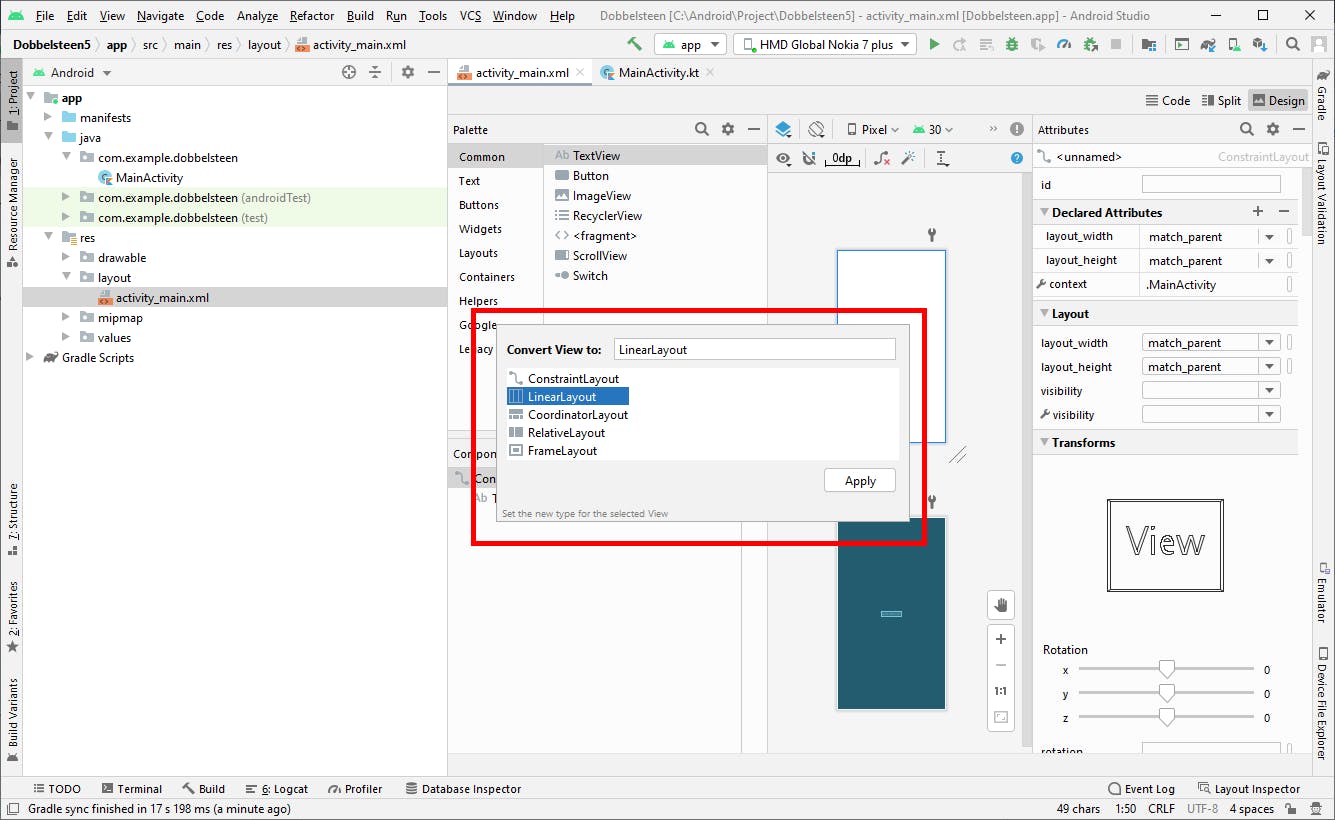Image resolution: width=1335 pixels, height=820 pixels.
Task: Toggle the View Options eye icon
Action: [783, 158]
